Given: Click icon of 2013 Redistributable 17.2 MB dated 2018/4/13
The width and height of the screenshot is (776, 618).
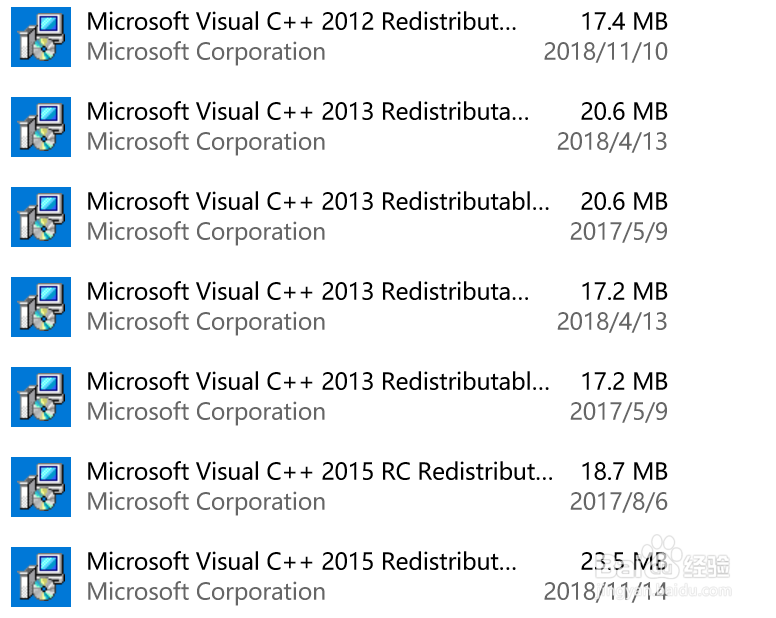Looking at the screenshot, I should coord(41,307).
